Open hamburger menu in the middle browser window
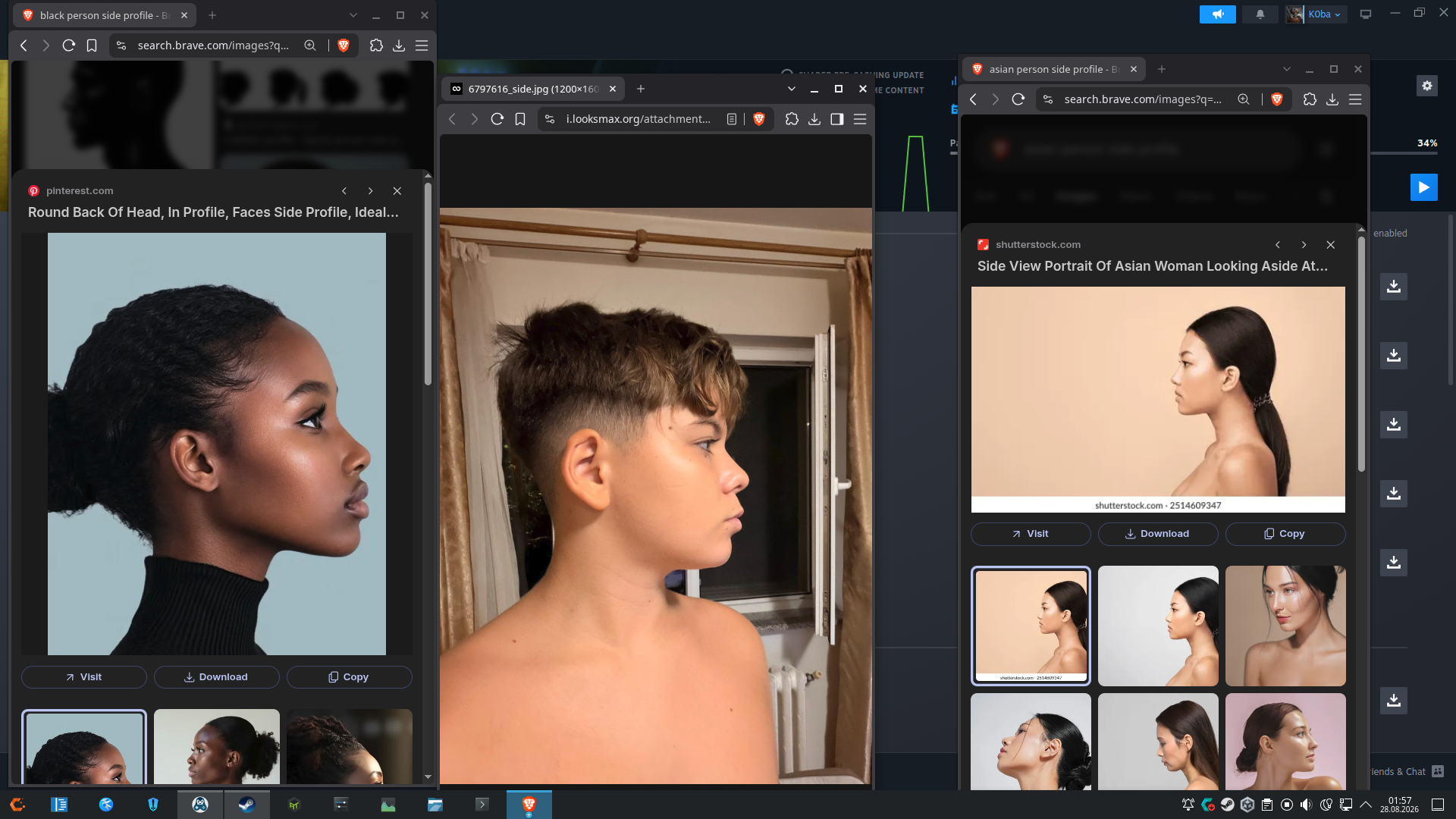Screen dimensions: 1456x819 [860, 119]
